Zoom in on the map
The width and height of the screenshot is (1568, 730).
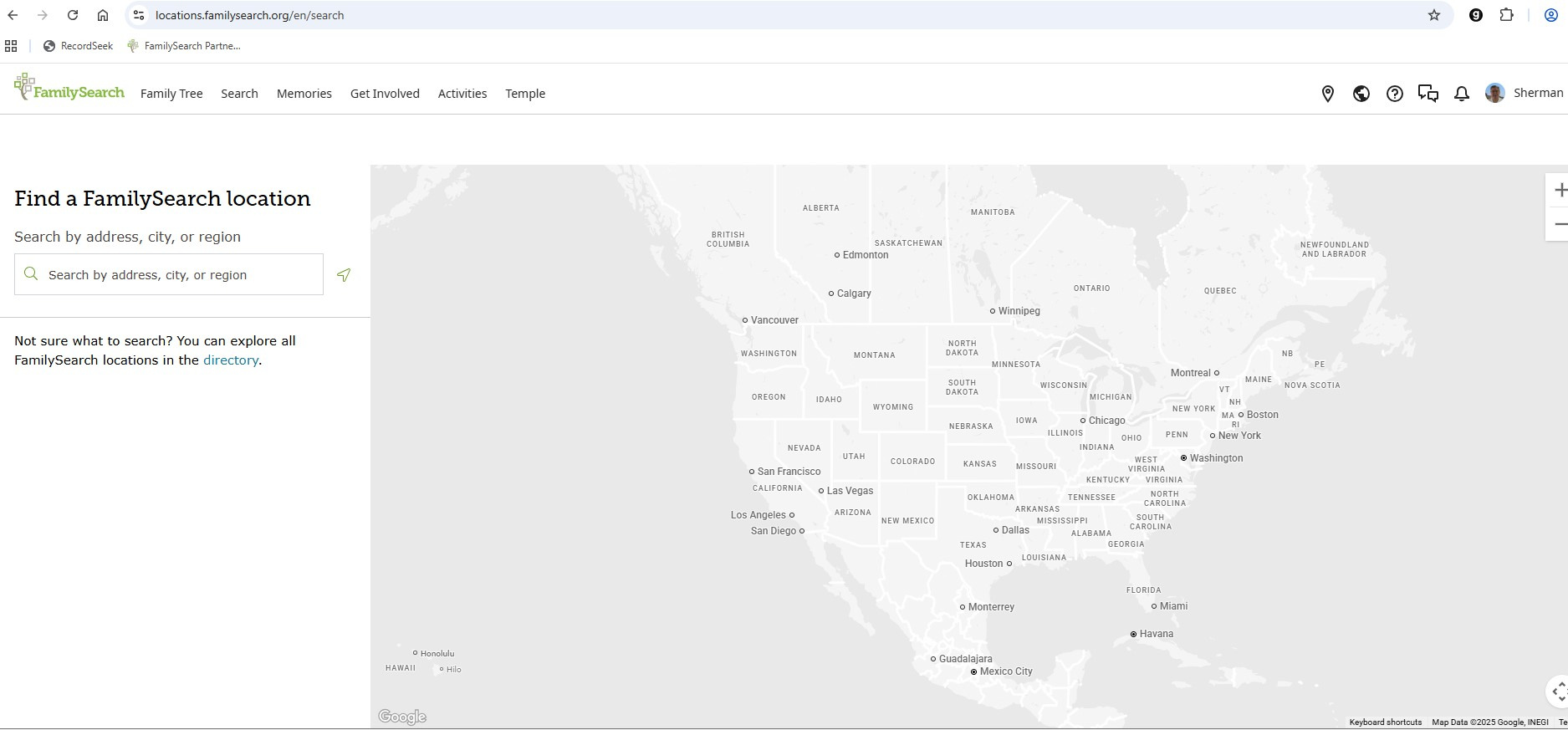[x=1559, y=191]
